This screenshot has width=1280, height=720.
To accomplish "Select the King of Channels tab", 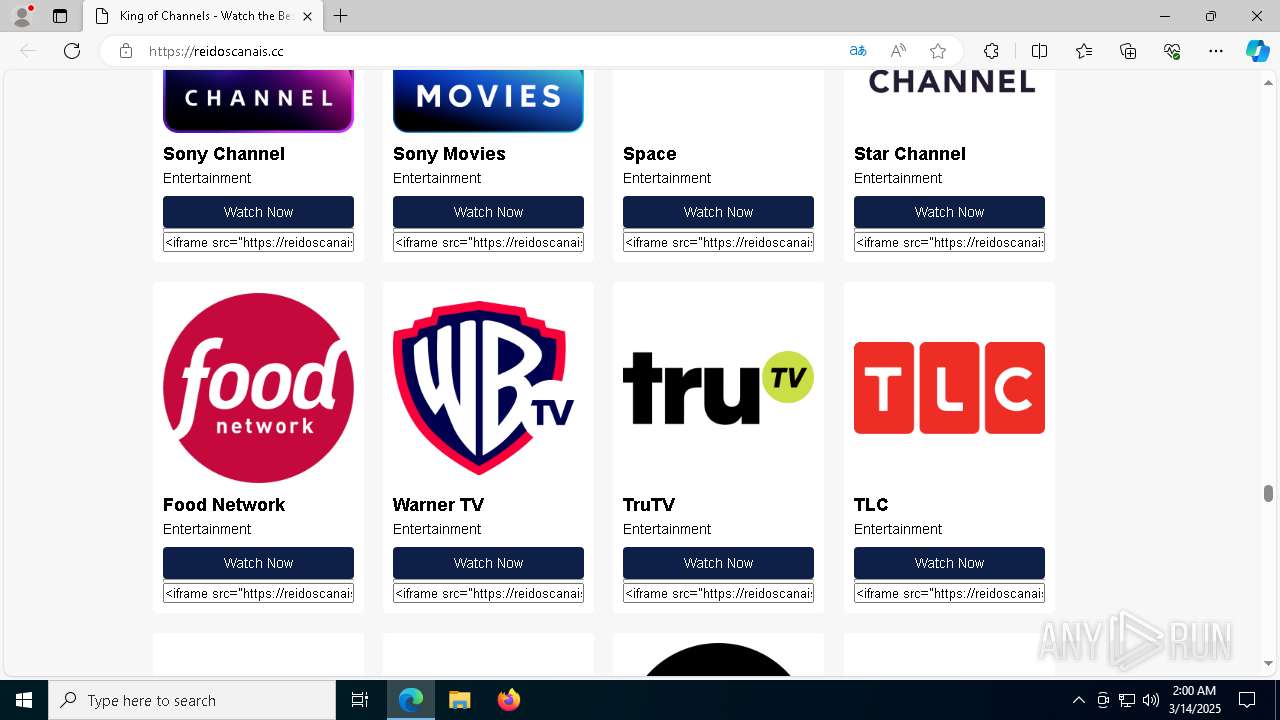I will coord(203,16).
